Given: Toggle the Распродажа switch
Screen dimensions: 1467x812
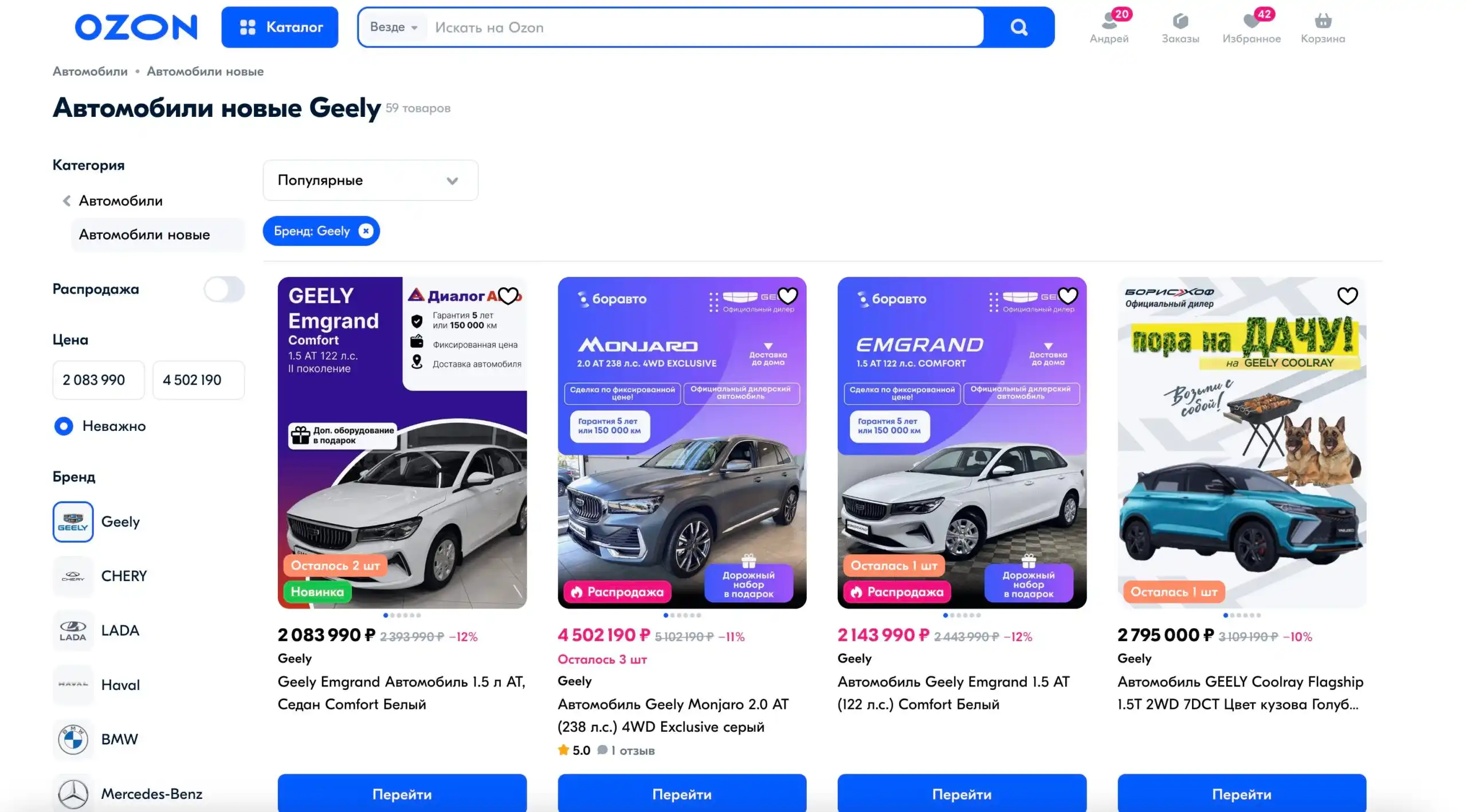Looking at the screenshot, I should click(x=224, y=289).
